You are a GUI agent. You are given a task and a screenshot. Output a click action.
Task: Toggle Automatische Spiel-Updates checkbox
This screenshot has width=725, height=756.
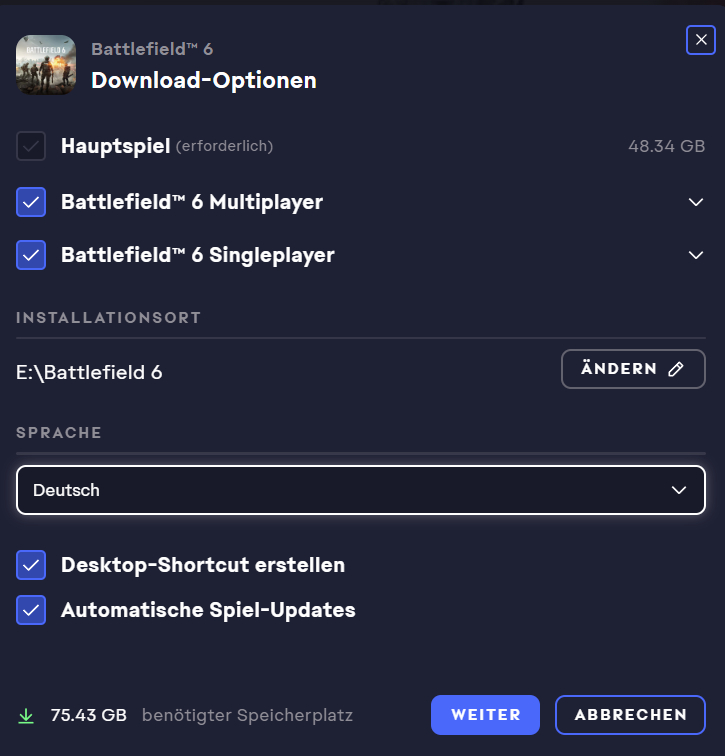[x=31, y=609]
